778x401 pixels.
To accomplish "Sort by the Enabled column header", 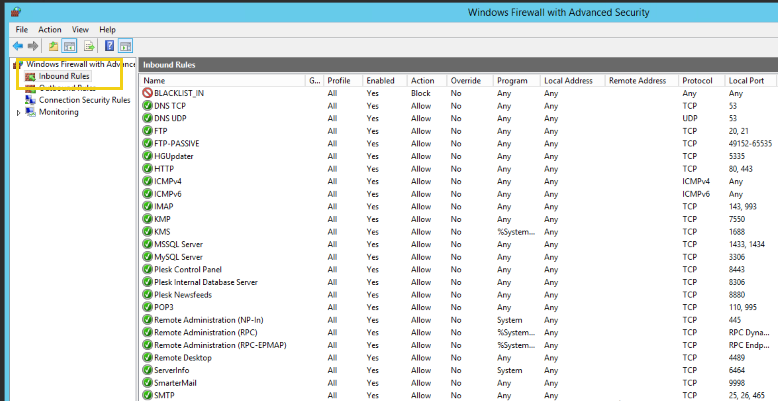I will pyautogui.click(x=385, y=80).
